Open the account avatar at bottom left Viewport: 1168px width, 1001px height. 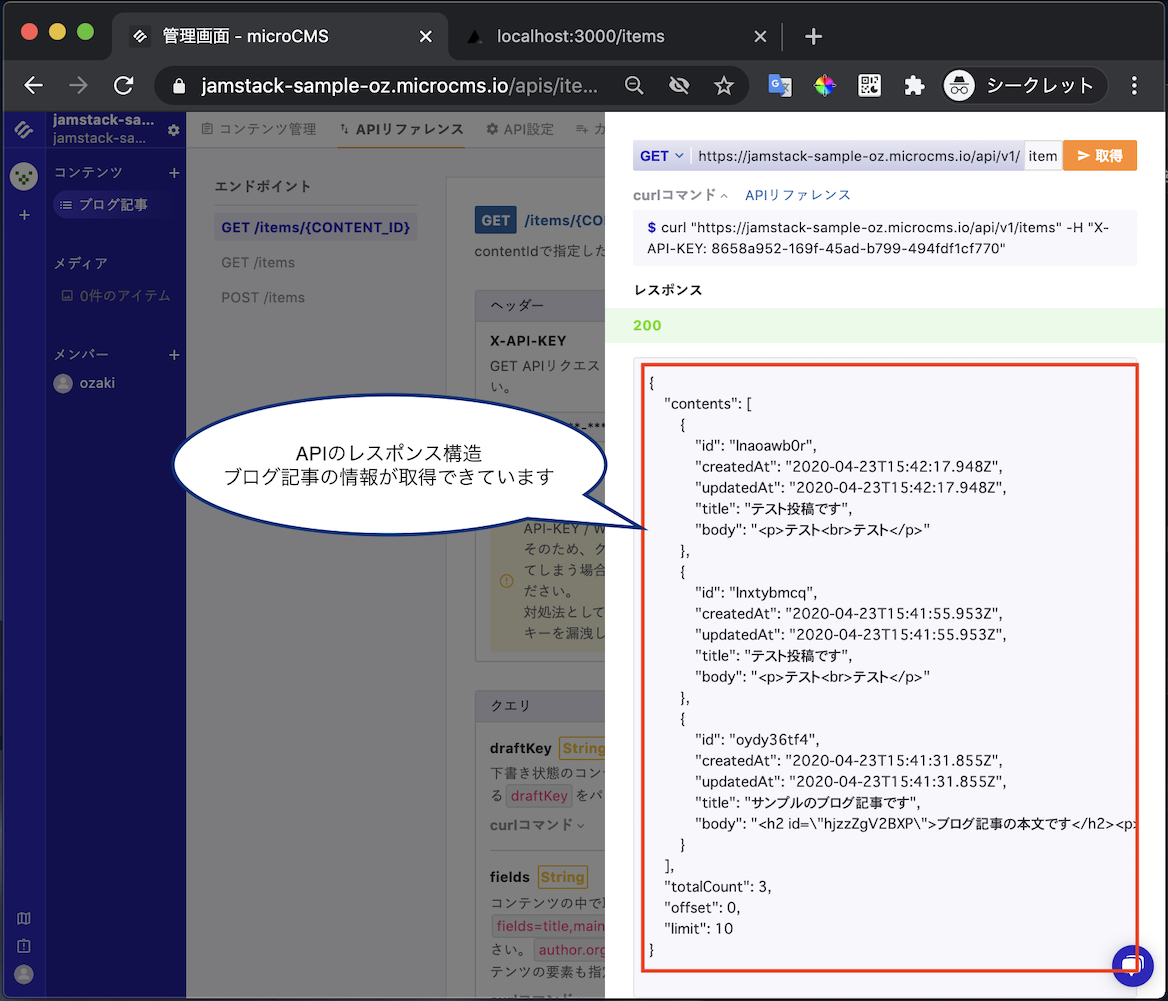(x=24, y=974)
